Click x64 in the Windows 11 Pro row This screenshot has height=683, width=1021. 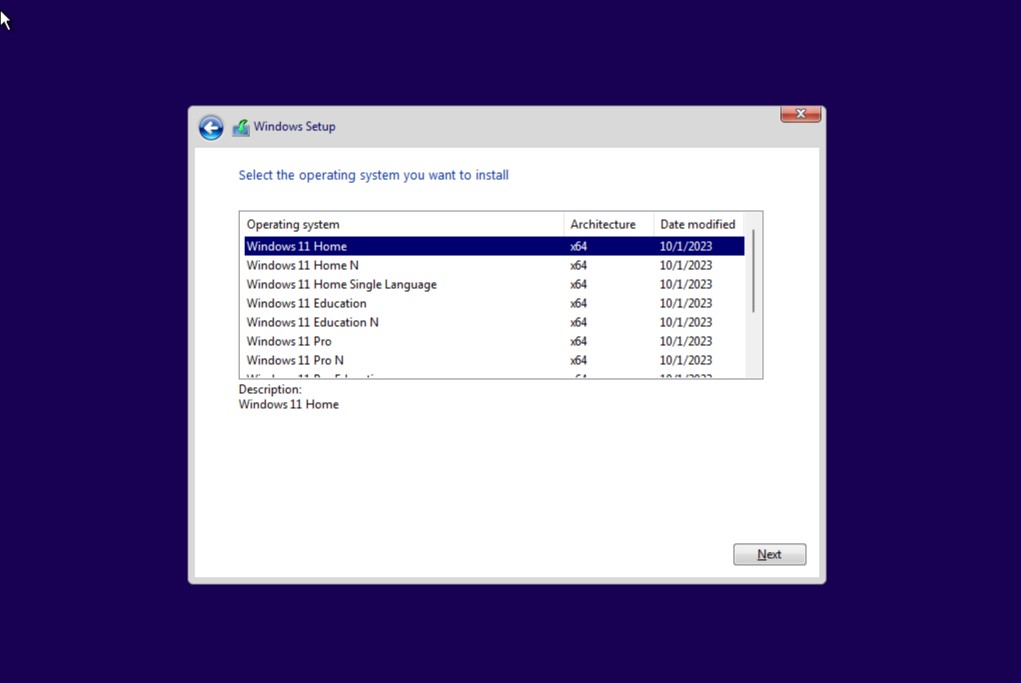[578, 341]
